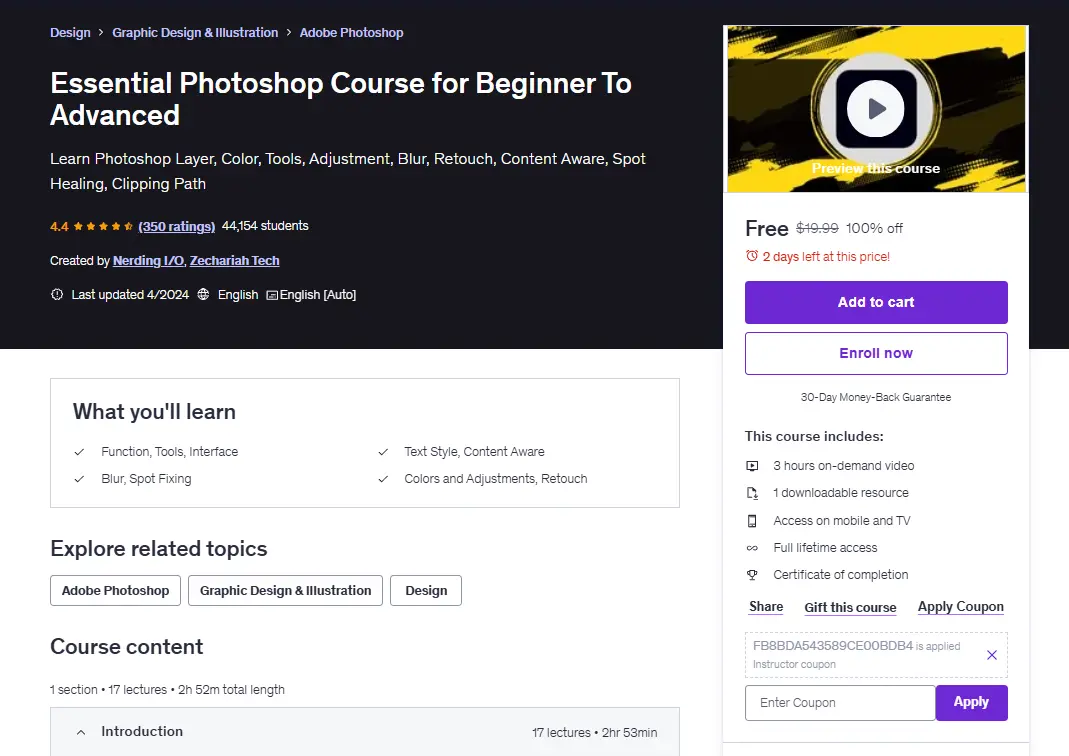Visit instructor Nerding I/O profile

pyautogui.click(x=148, y=260)
